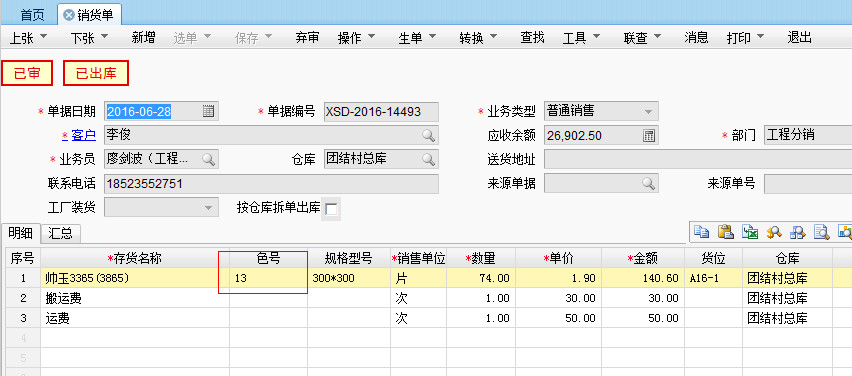
Task: Click the search icon in 来源单据 field
Action: [649, 183]
